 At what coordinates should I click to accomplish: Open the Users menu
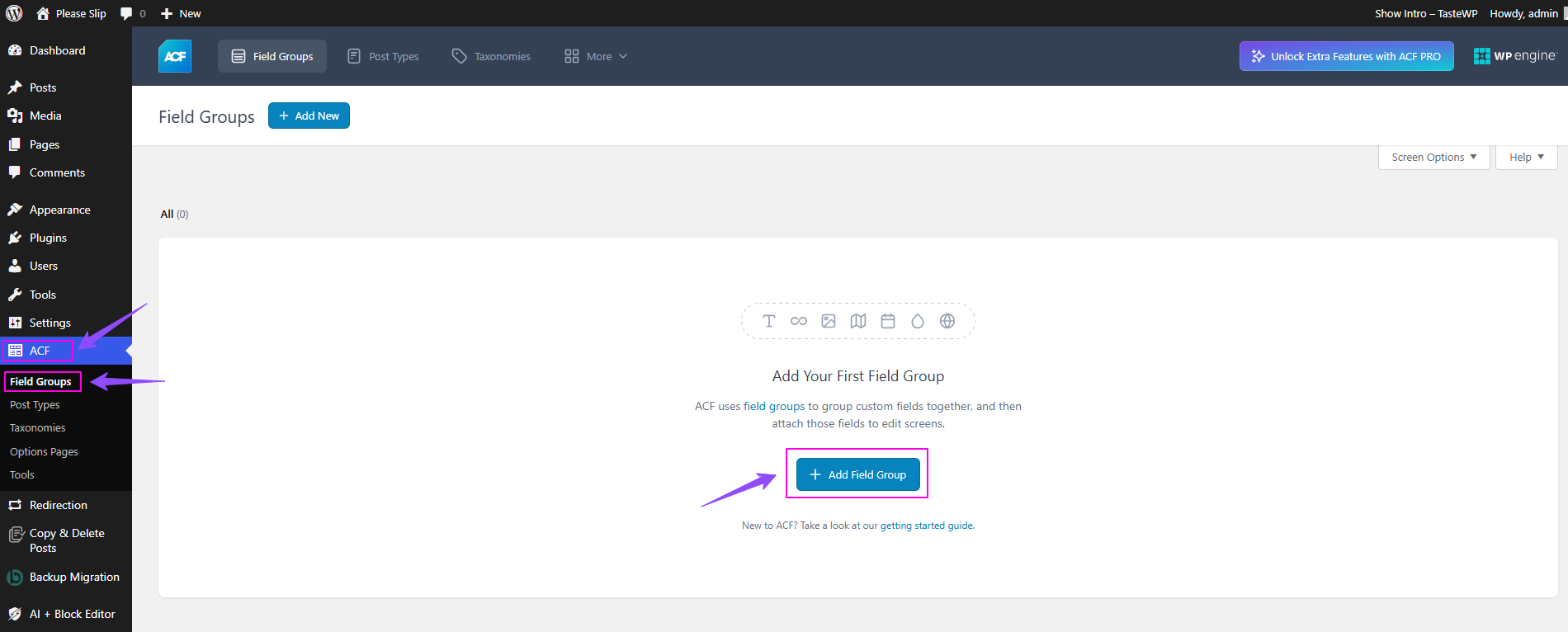[x=66, y=266]
